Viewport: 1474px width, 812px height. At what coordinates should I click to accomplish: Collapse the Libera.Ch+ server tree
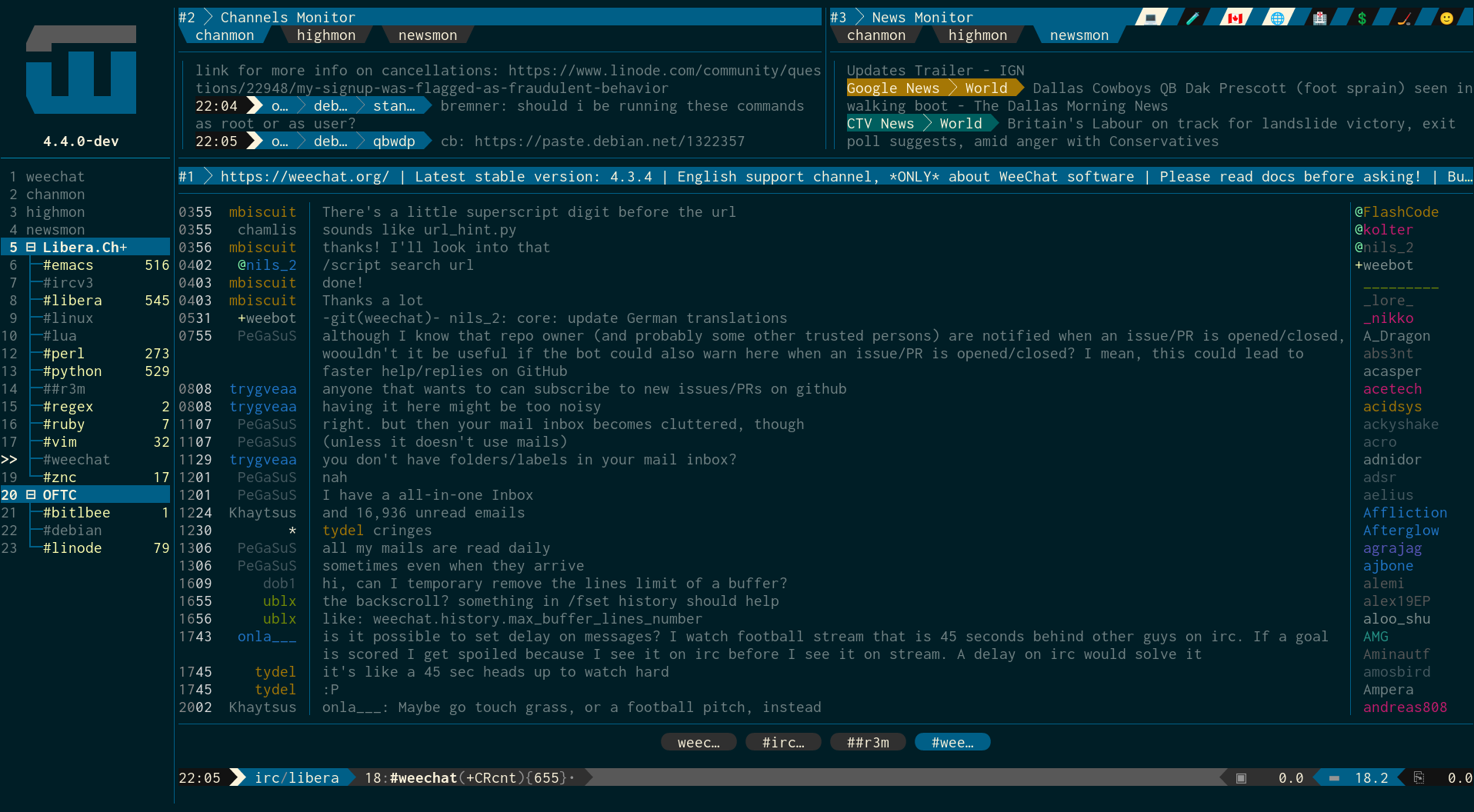coord(31,248)
